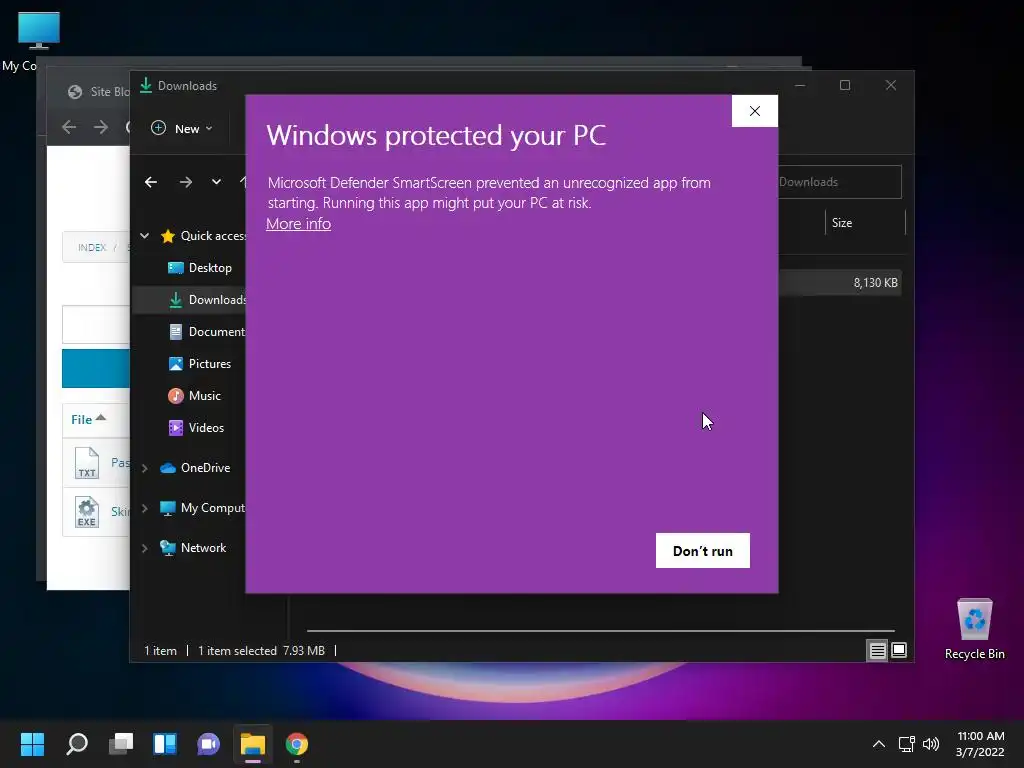Open the clock and date flyout
Viewport: 1024px width, 768px height.
(x=980, y=744)
